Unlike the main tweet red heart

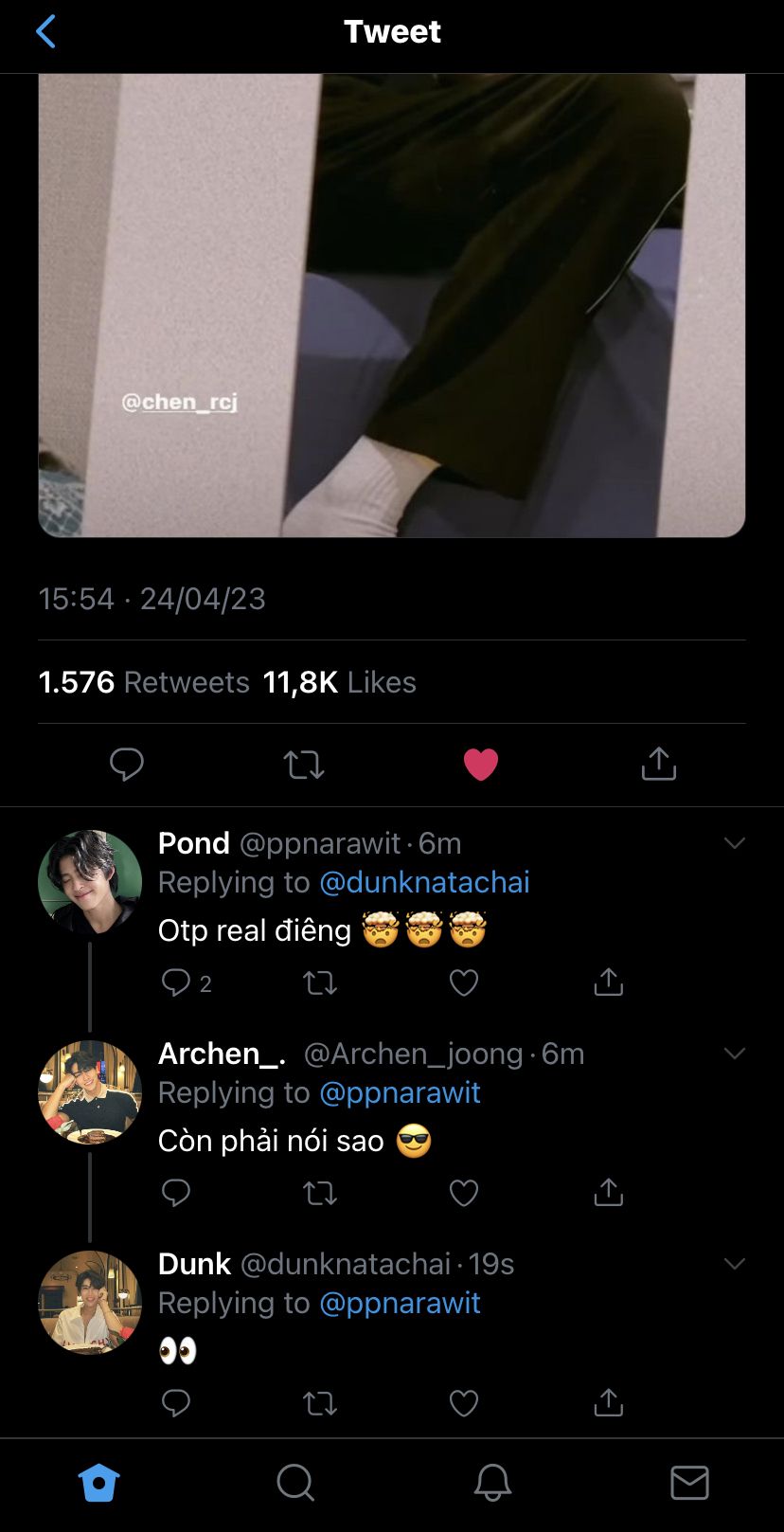point(481,764)
